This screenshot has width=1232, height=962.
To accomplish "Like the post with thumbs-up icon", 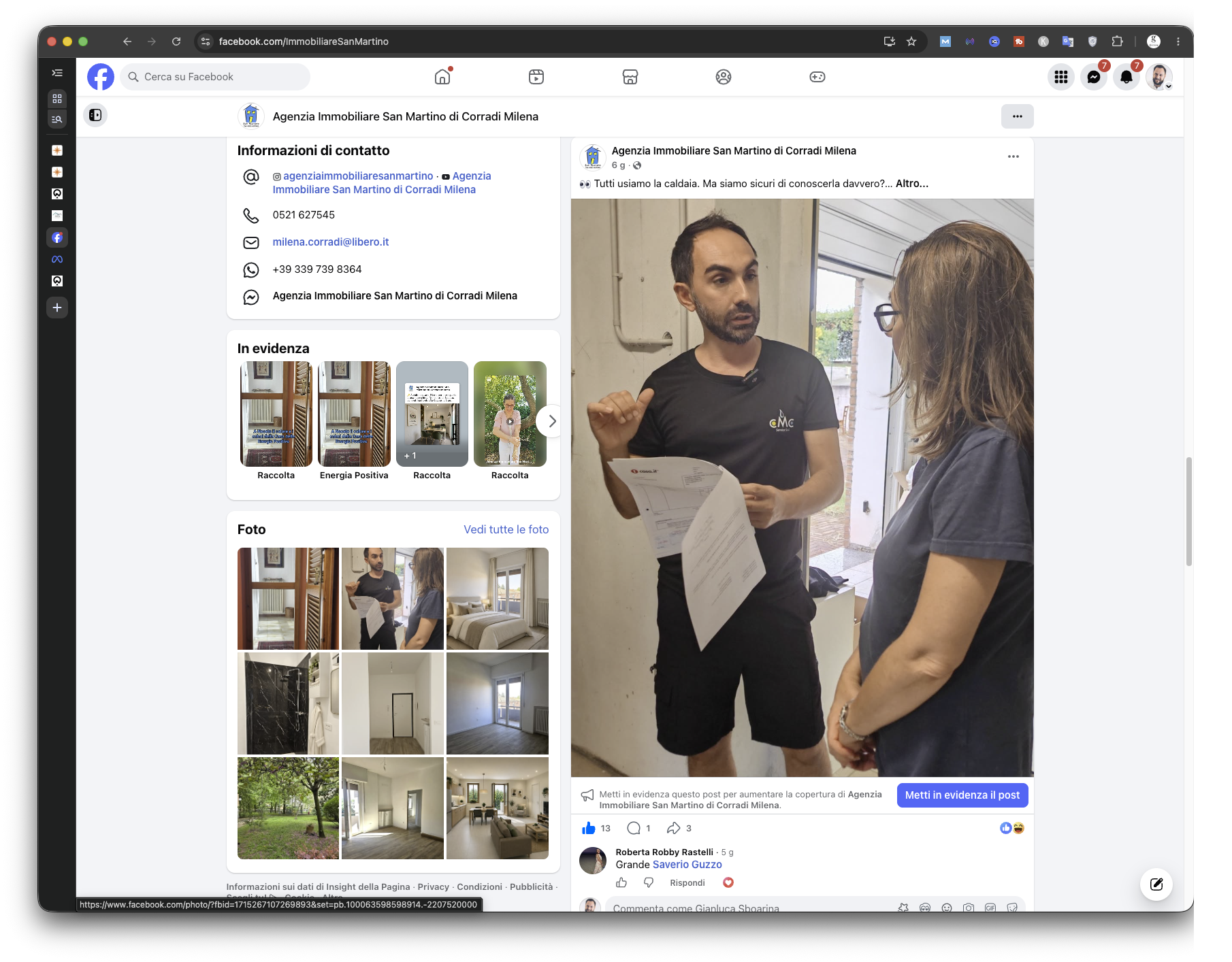I will click(589, 828).
